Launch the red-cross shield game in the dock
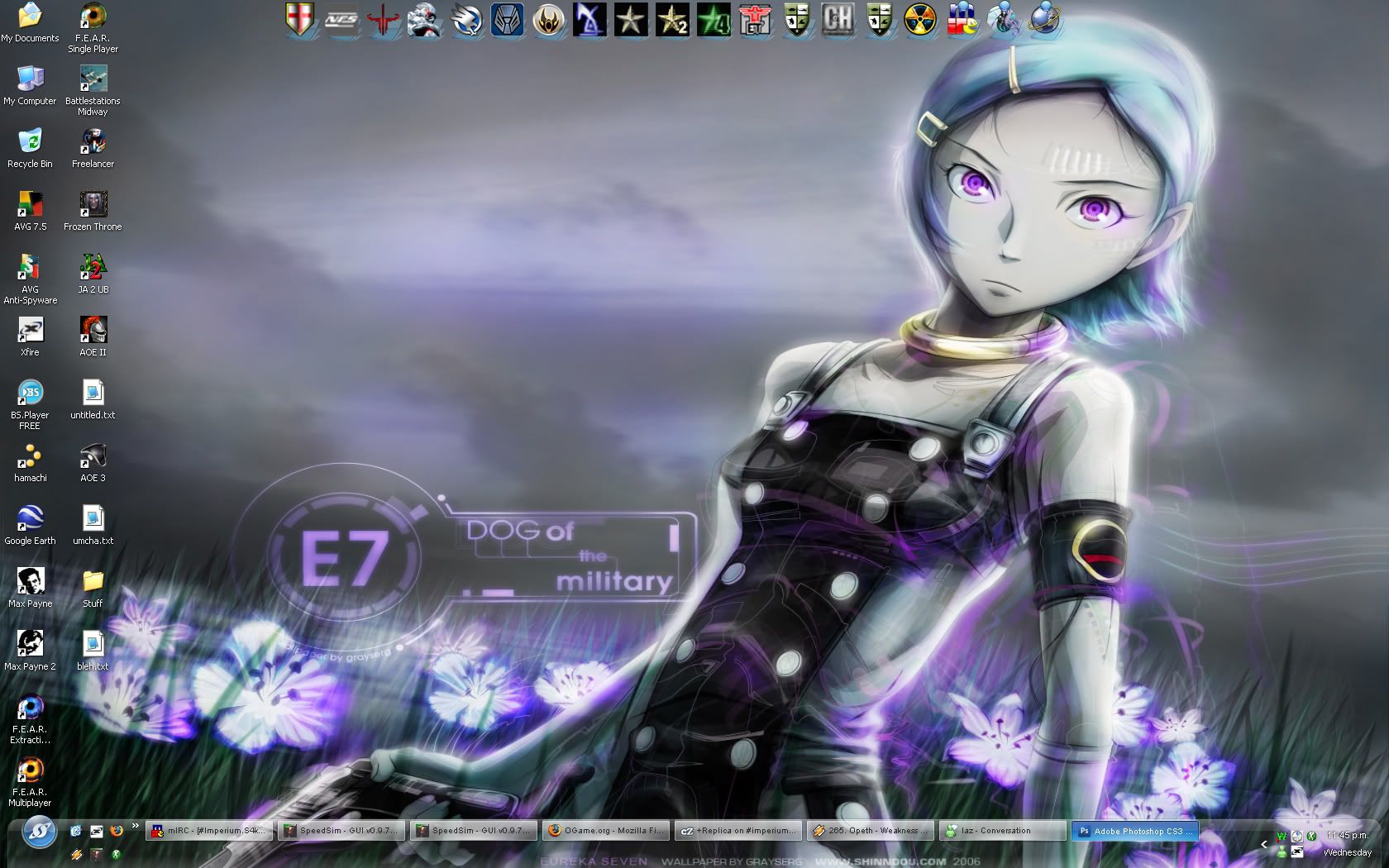This screenshot has height=868, width=1389. click(x=300, y=19)
